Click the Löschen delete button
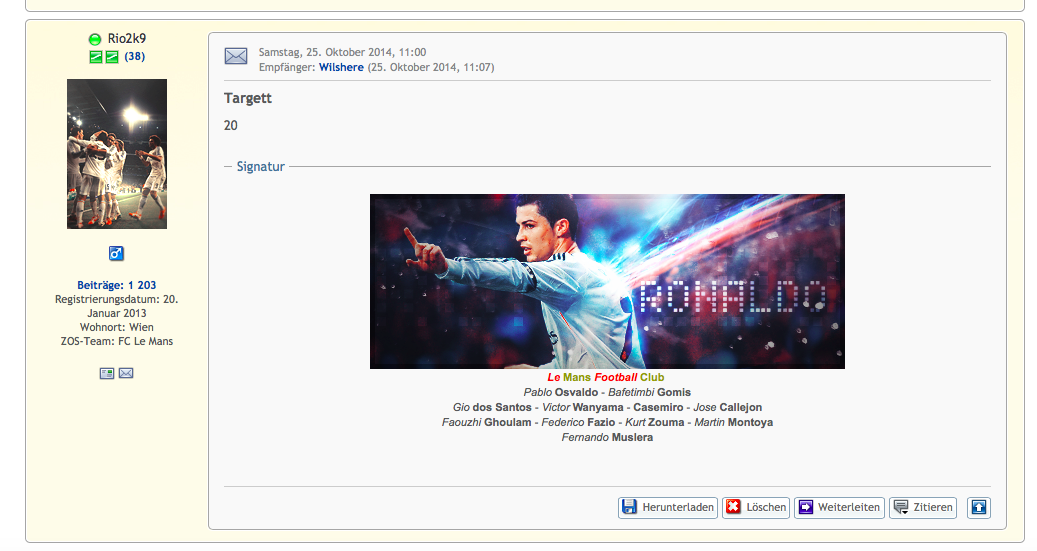Viewport: 1037px width, 551px height. 756,507
